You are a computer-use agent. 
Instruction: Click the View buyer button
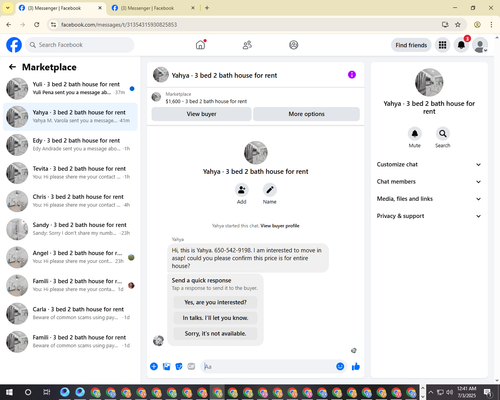[201, 114]
